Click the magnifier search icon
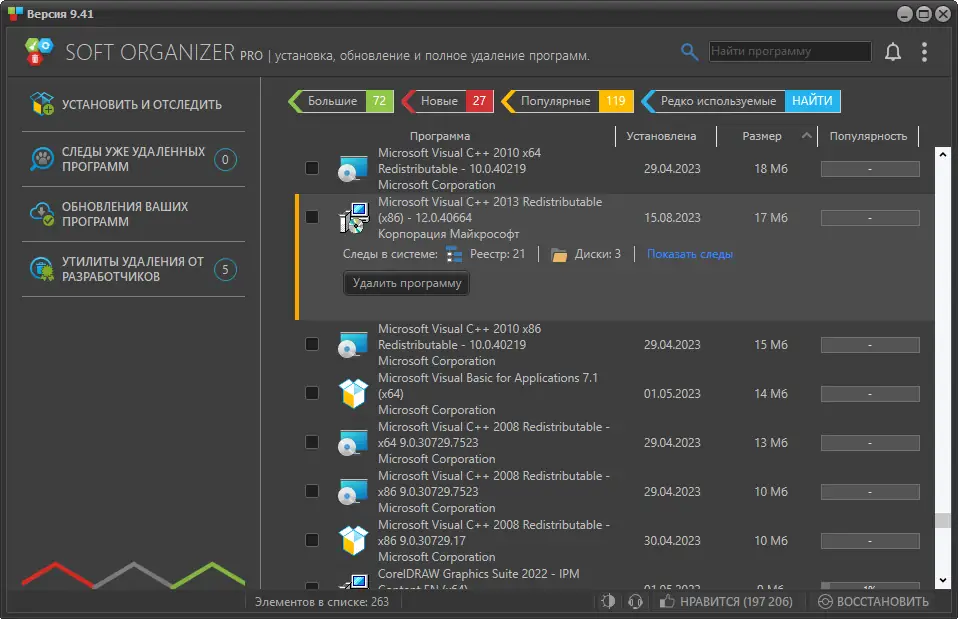This screenshot has width=958, height=619. pyautogui.click(x=689, y=52)
